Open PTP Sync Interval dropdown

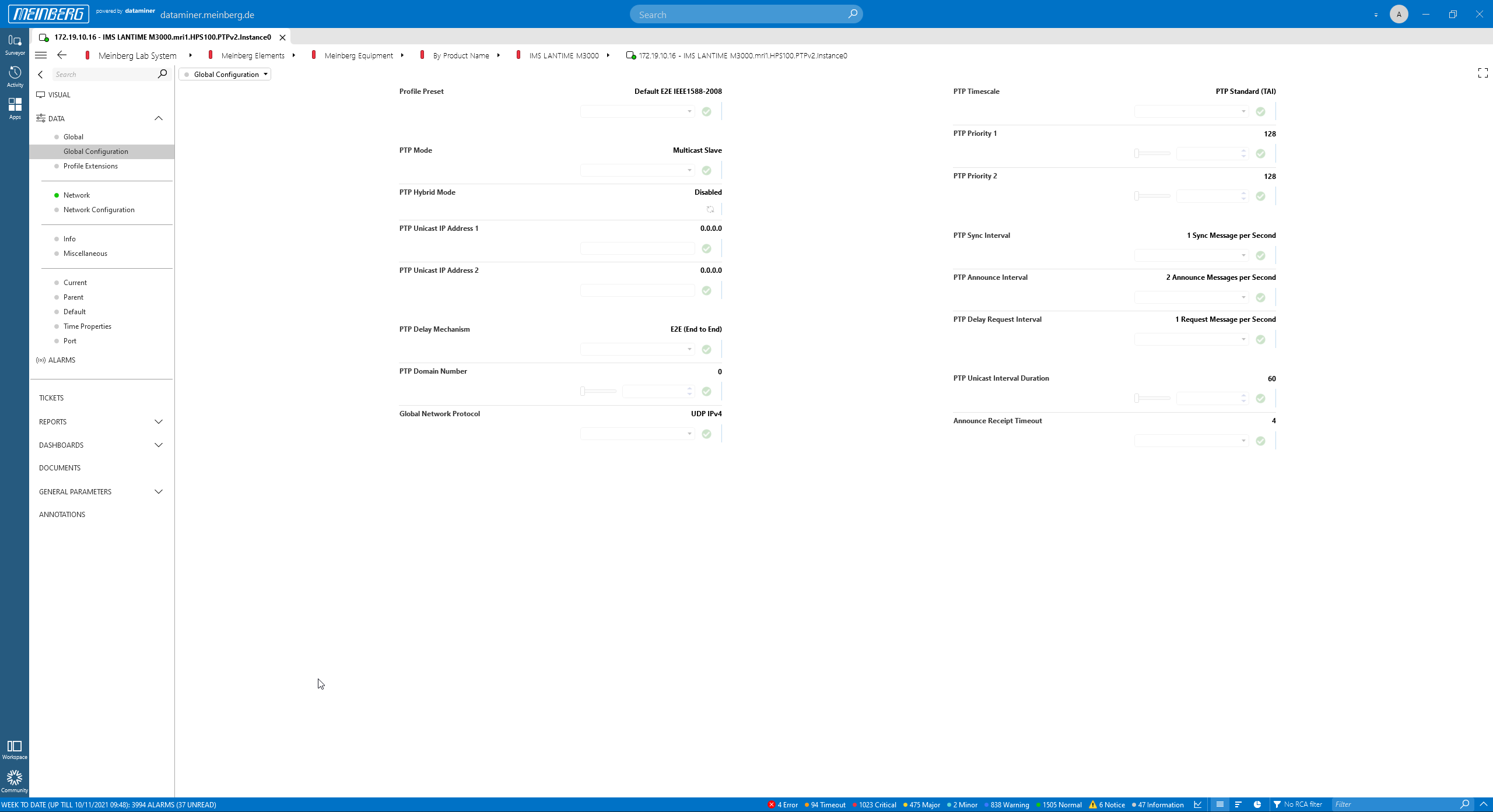tap(1191, 255)
